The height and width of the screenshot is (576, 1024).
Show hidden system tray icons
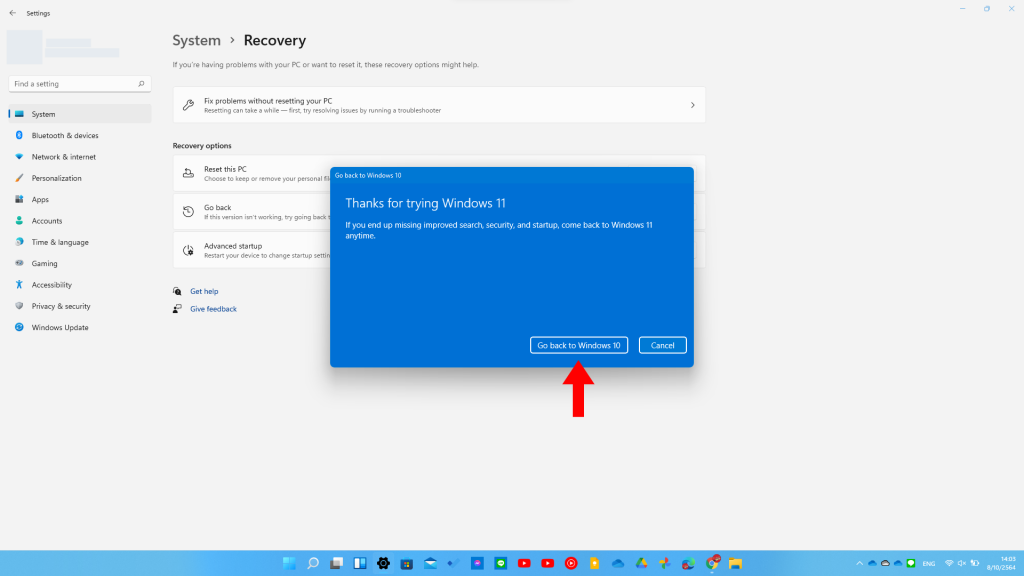tap(859, 563)
